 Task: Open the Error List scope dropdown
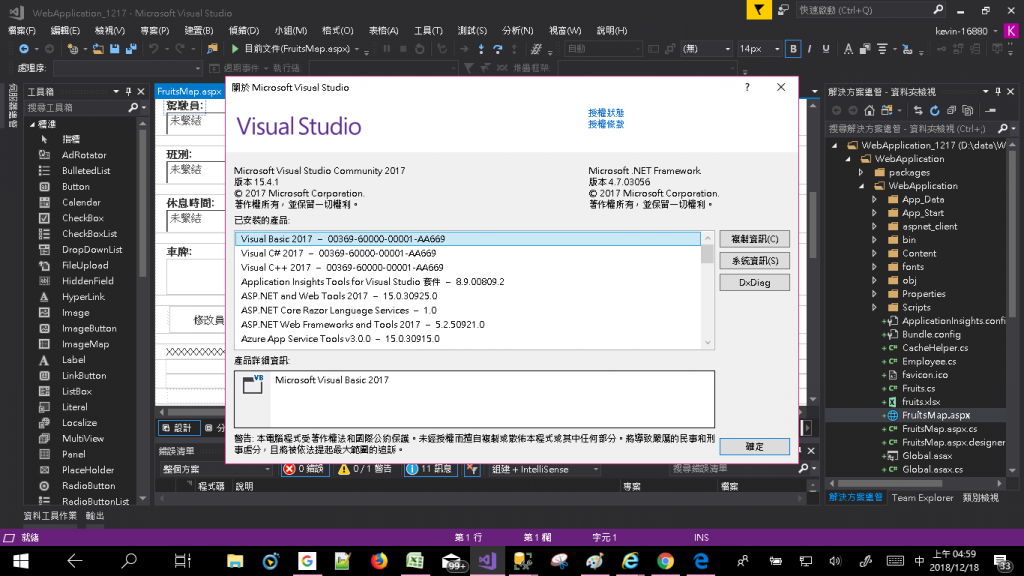coord(216,469)
